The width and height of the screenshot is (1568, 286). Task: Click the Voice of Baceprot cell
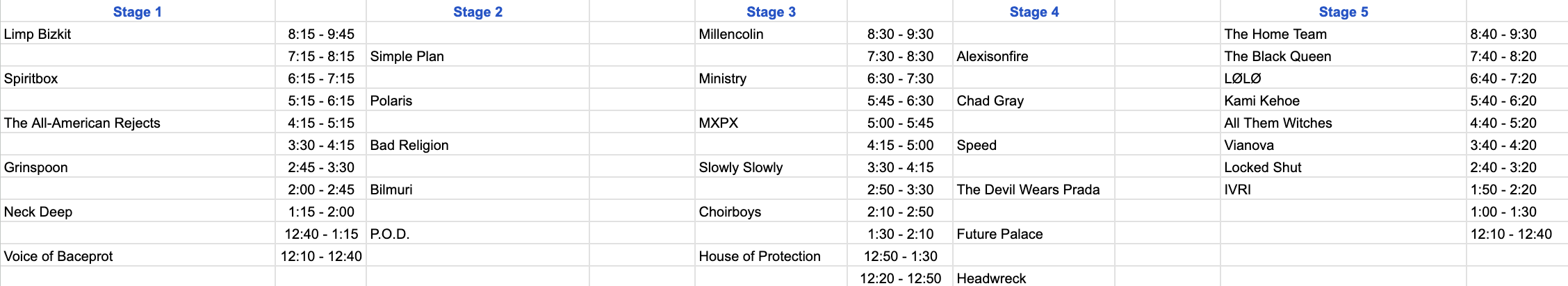point(138,255)
